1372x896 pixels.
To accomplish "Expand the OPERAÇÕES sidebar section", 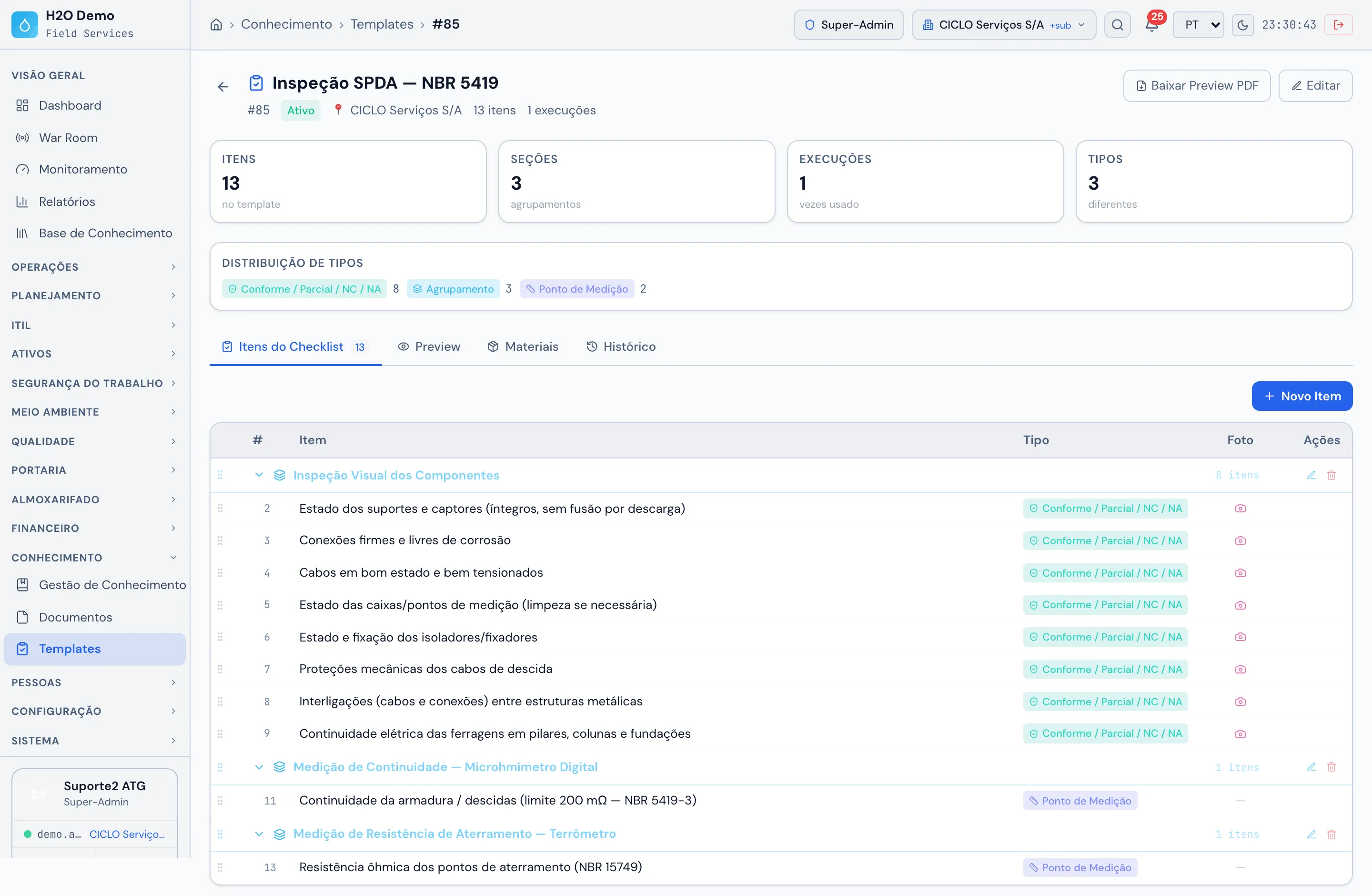I will (94, 267).
